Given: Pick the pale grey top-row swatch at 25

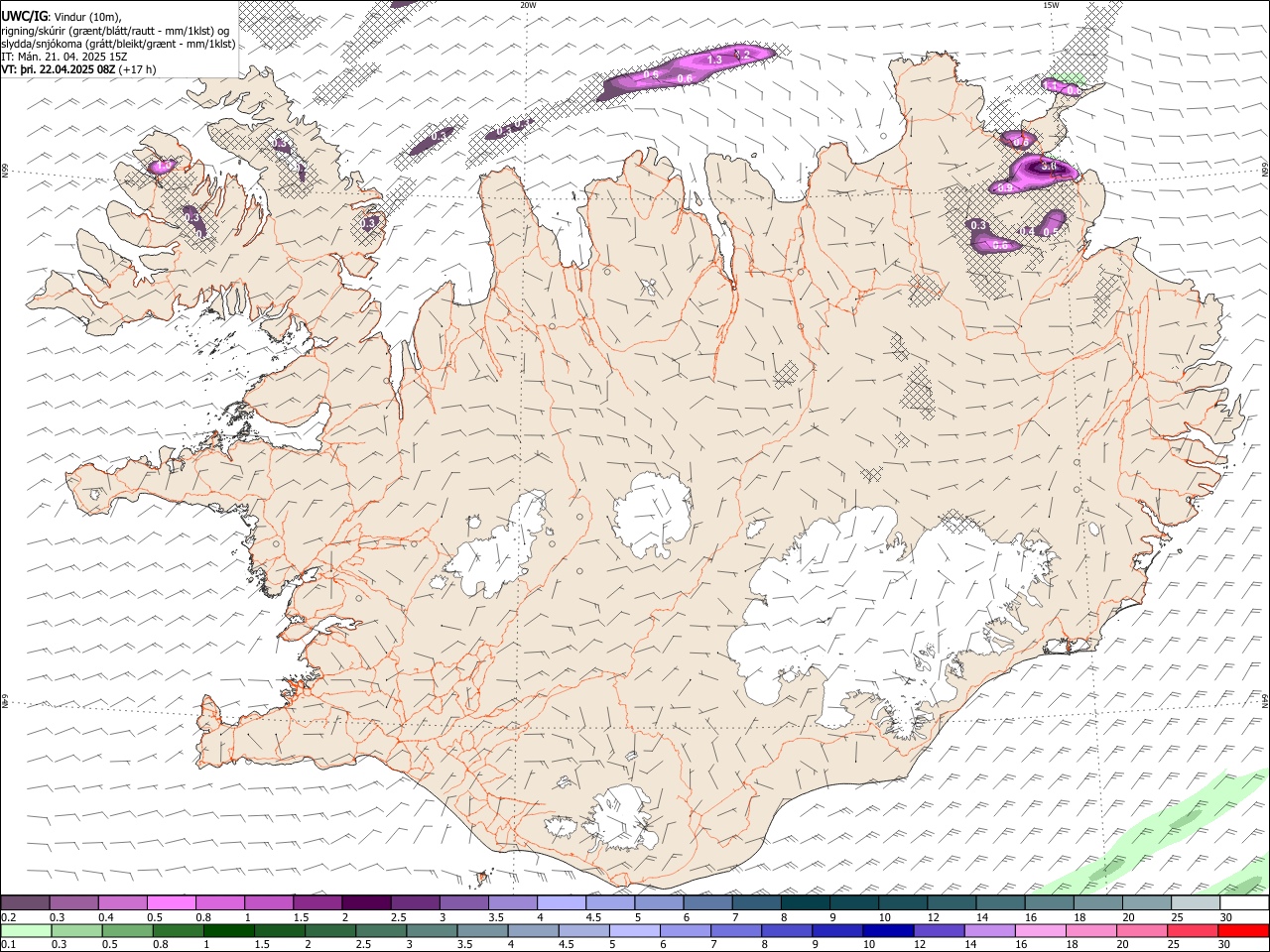Looking at the screenshot, I should tap(1195, 902).
